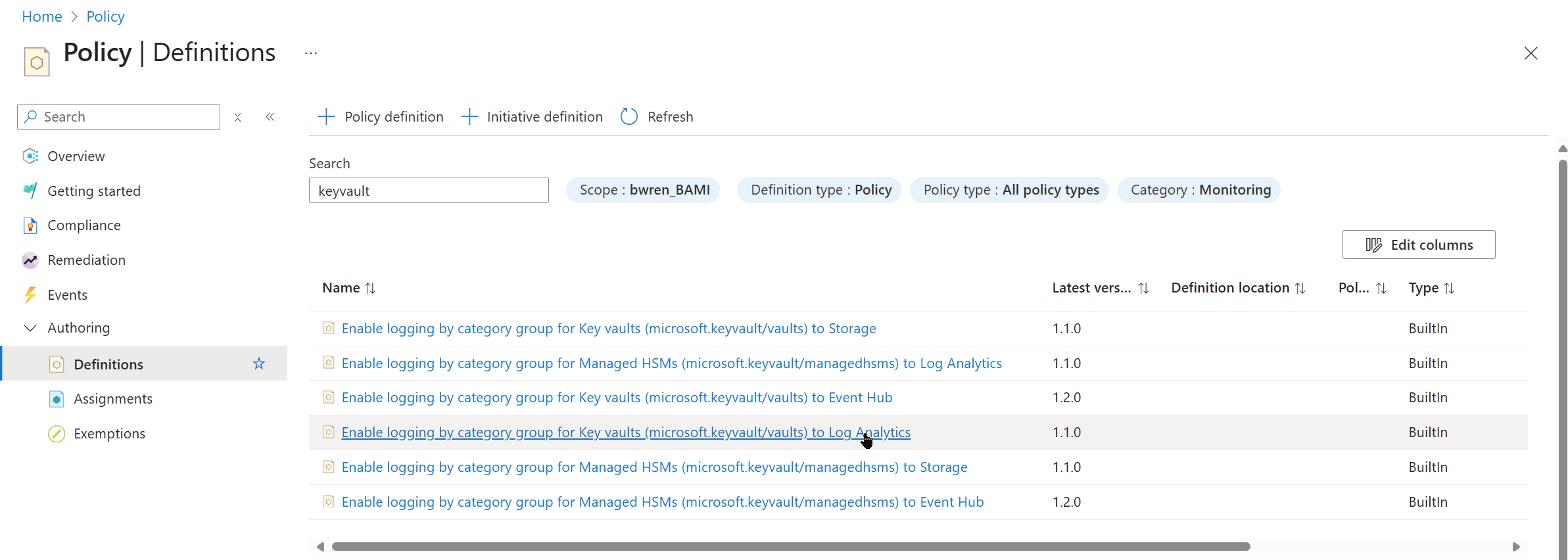
Task: Open the ellipsis more options menu
Action: pos(311,53)
